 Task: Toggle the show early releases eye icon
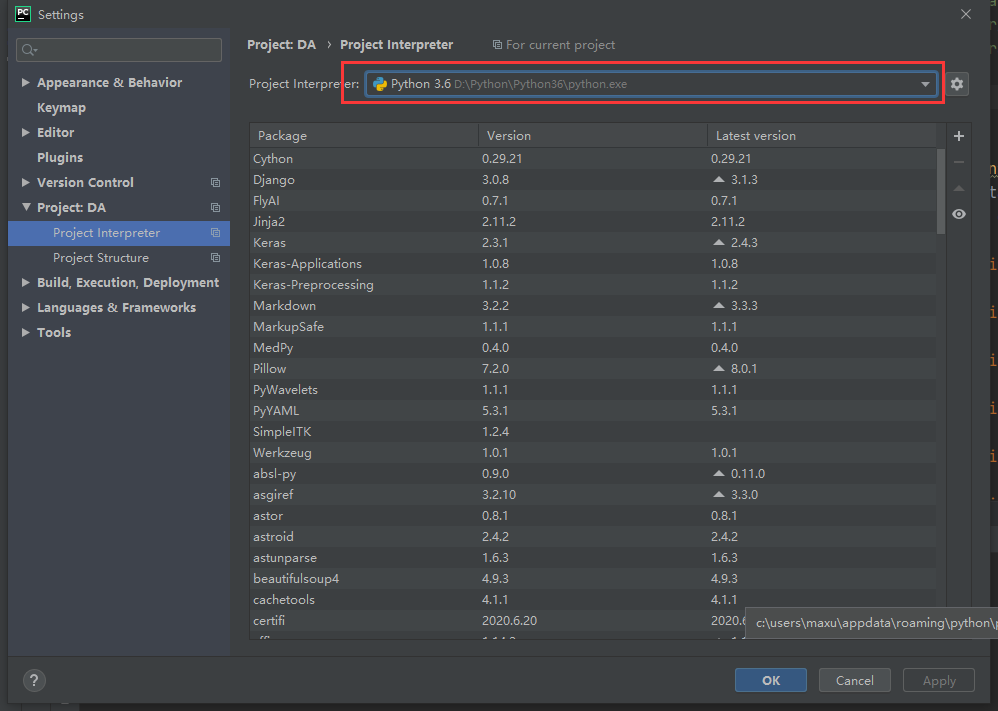(959, 214)
